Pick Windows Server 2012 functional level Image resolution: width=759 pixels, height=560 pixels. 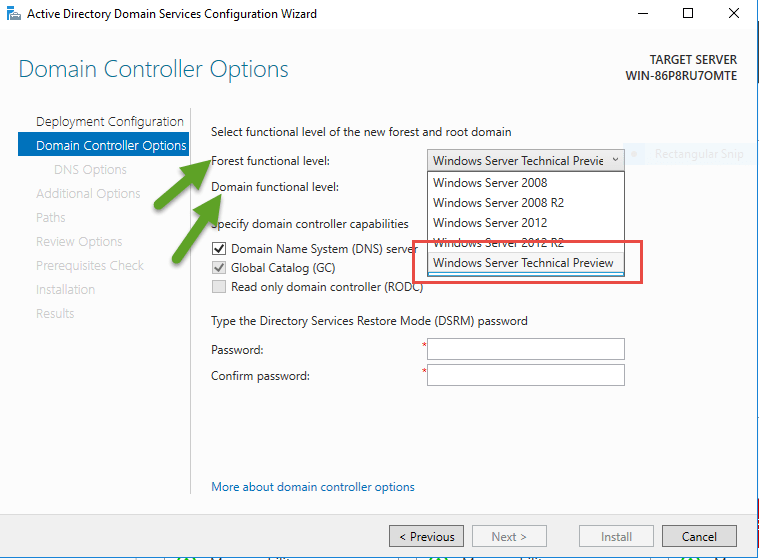pos(489,223)
